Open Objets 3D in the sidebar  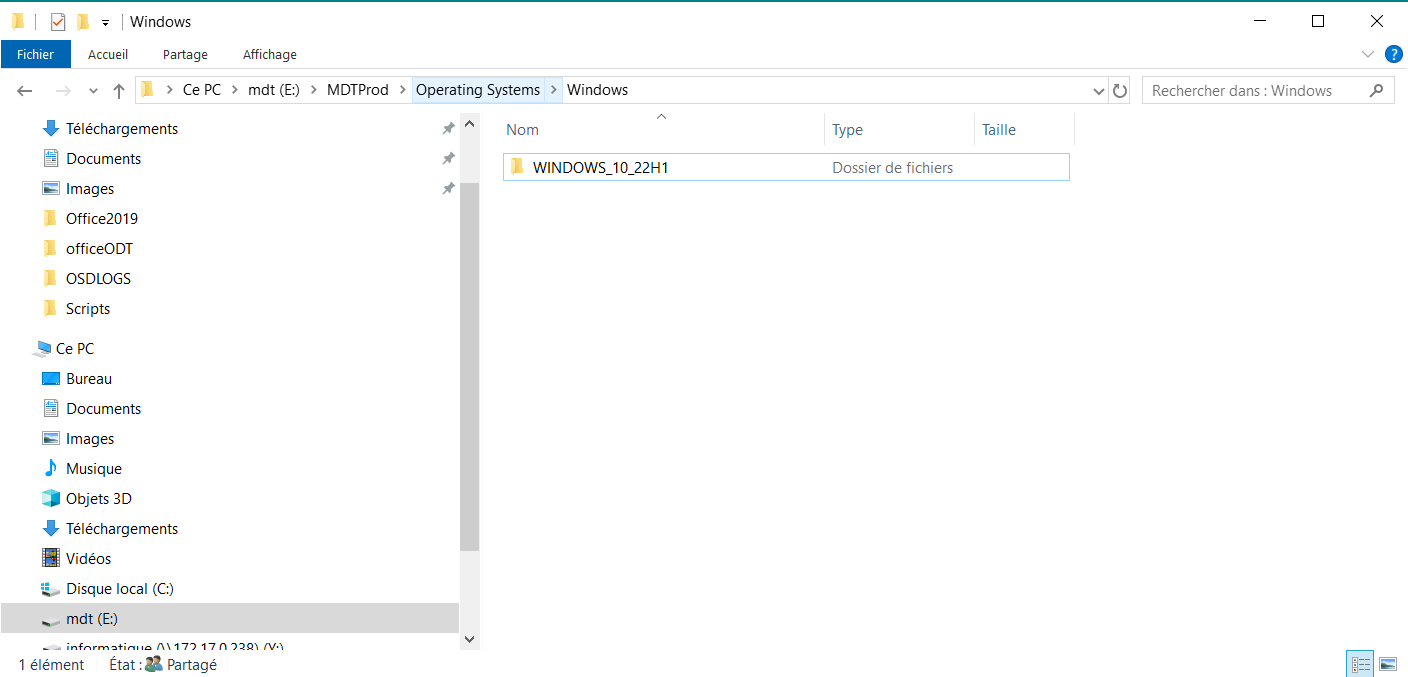click(x=98, y=499)
